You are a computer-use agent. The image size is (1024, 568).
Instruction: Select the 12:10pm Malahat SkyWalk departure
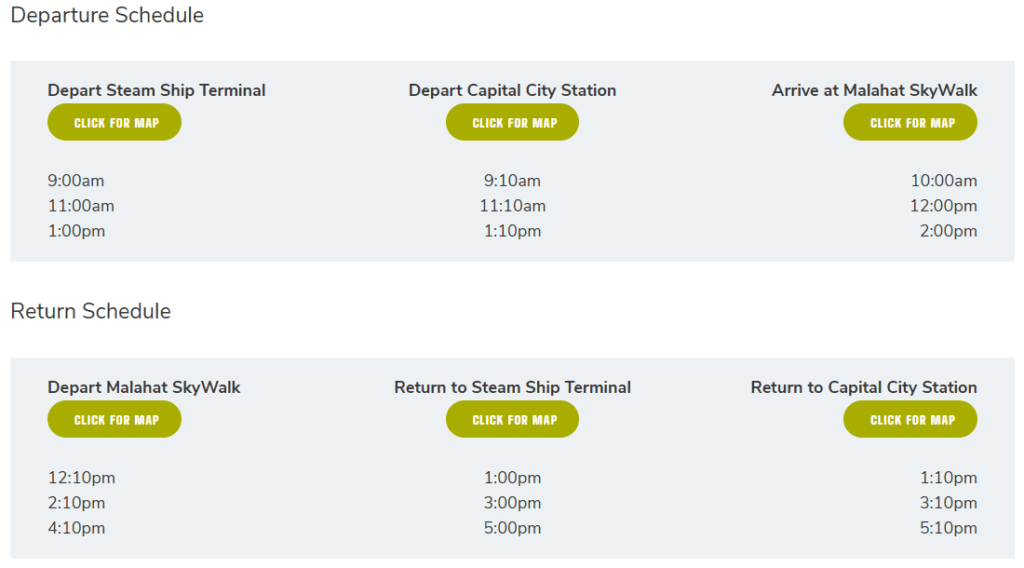(82, 478)
